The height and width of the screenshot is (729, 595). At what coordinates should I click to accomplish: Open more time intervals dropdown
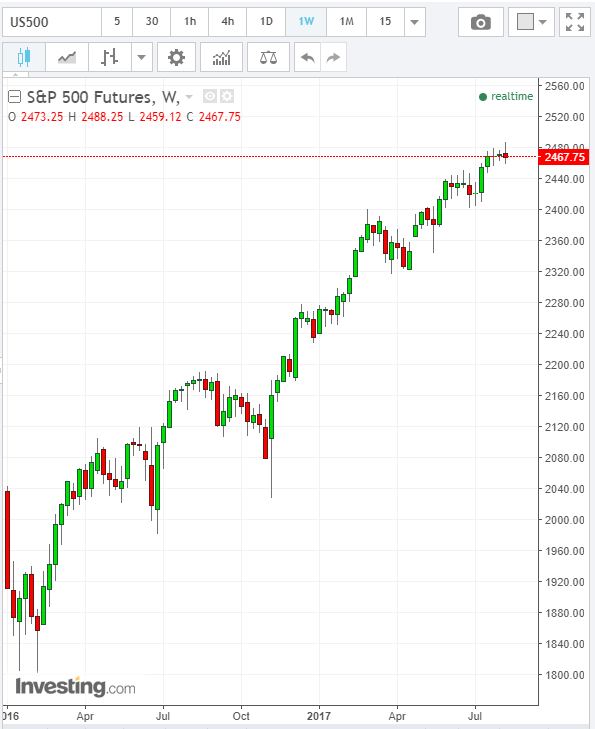click(415, 22)
